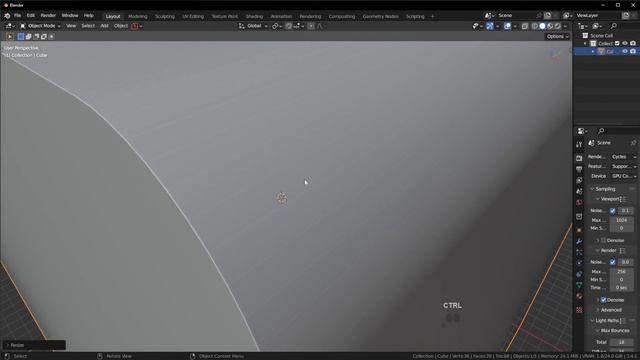Switch to the UV Editing workspace tab
Viewport: 640px width, 360px height.
pos(193,16)
